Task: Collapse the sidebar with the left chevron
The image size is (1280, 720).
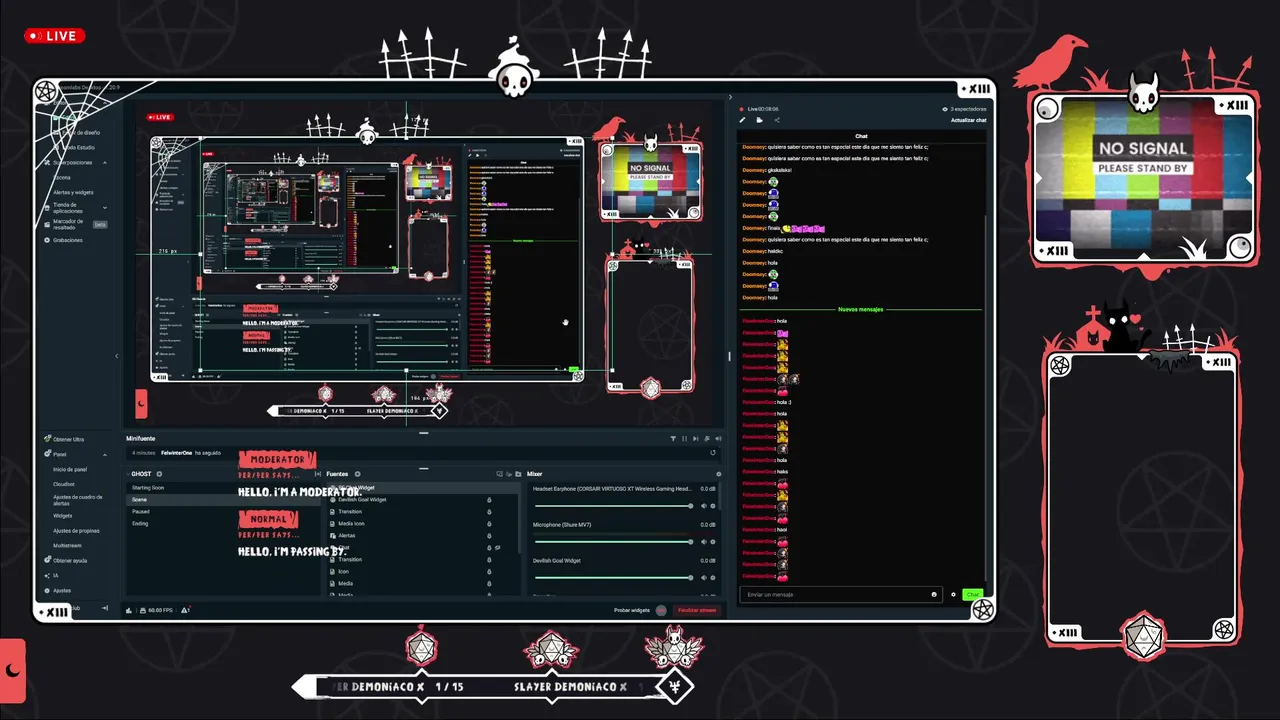Action: [x=116, y=356]
